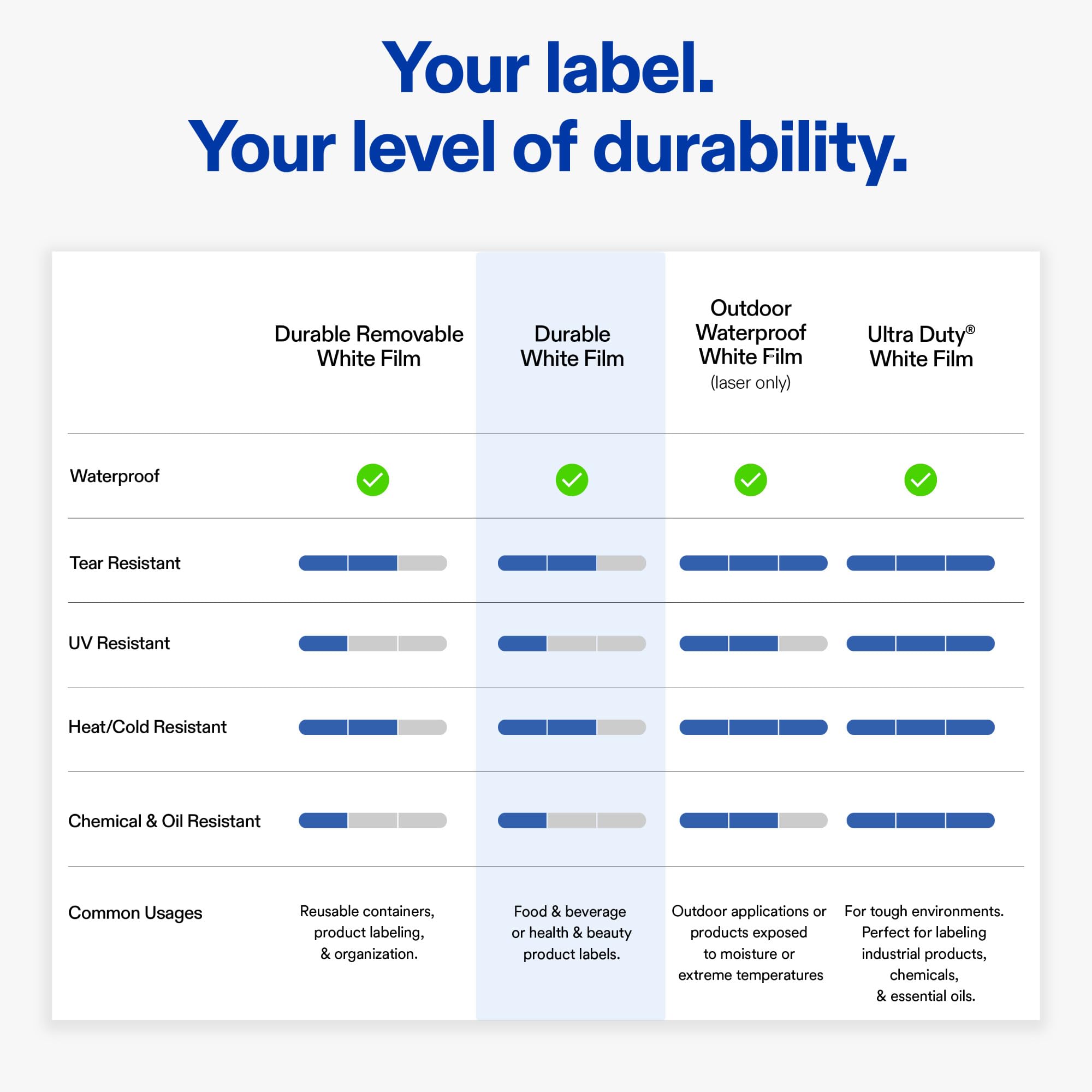Click the Ultra Duty White Film waterproof checkmark
The width and height of the screenshot is (1092, 1092).
pyautogui.click(x=920, y=480)
